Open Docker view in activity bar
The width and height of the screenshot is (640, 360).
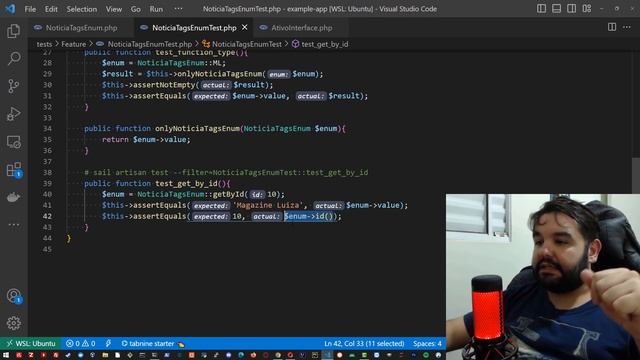[13, 197]
